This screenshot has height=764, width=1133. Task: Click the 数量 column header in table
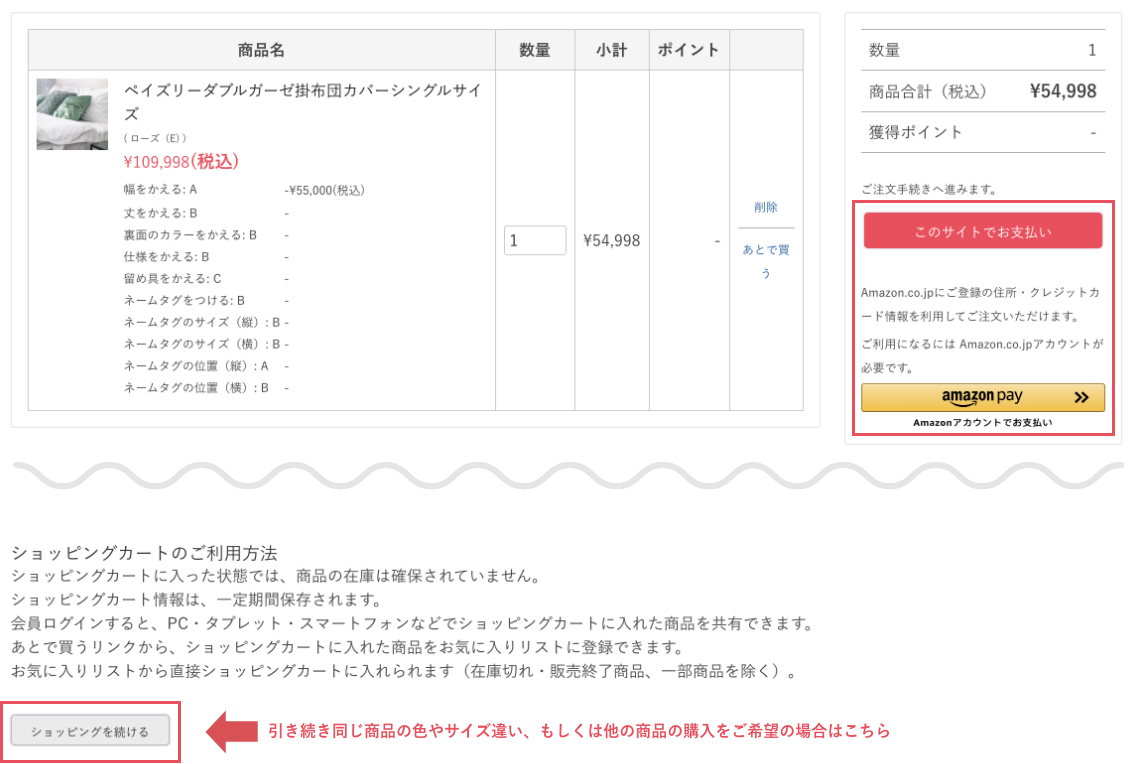(535, 50)
